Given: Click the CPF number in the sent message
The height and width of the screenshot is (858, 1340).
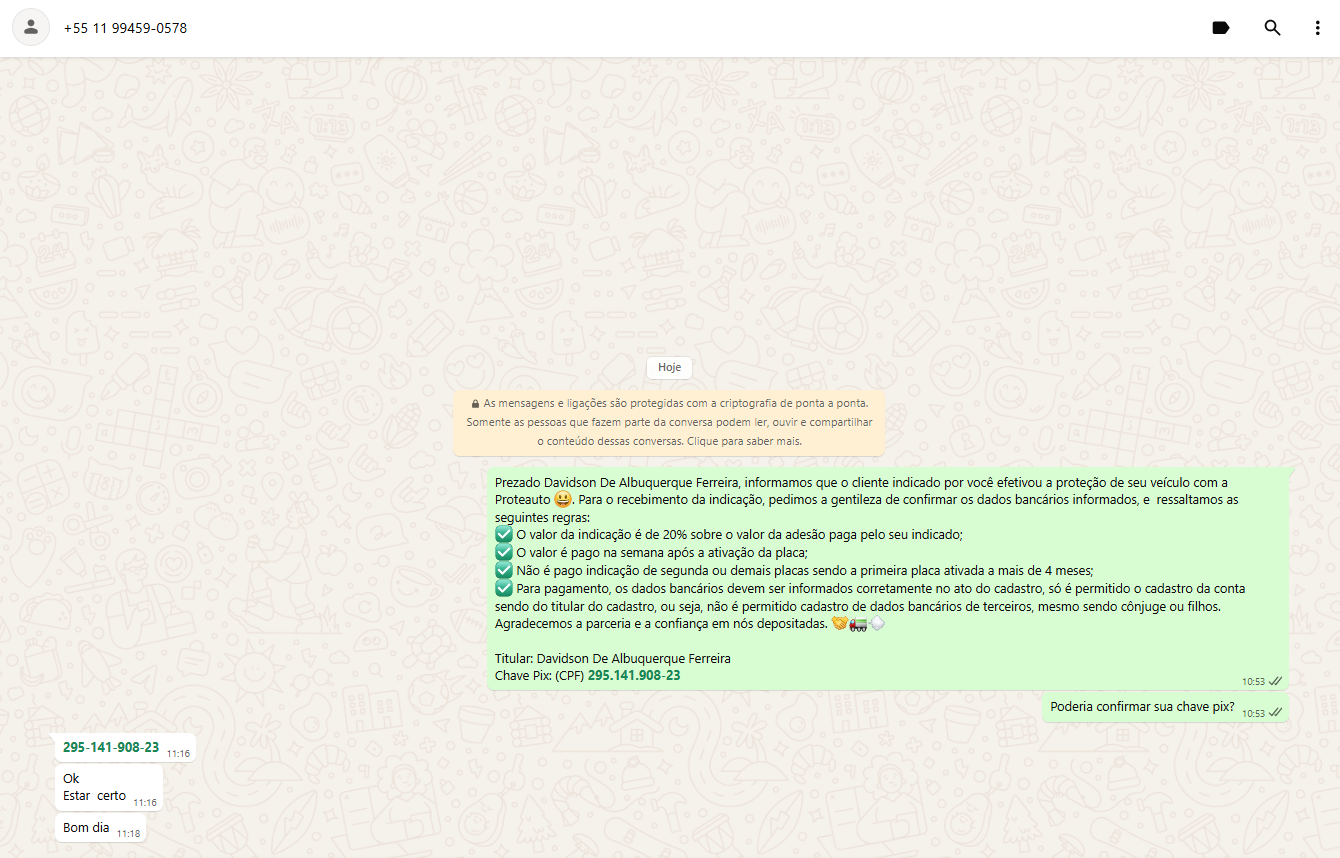Looking at the screenshot, I should click(633, 676).
